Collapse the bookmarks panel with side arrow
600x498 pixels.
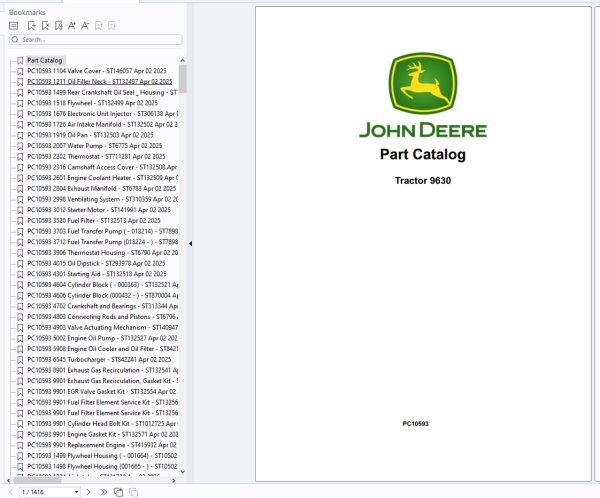coord(190,243)
